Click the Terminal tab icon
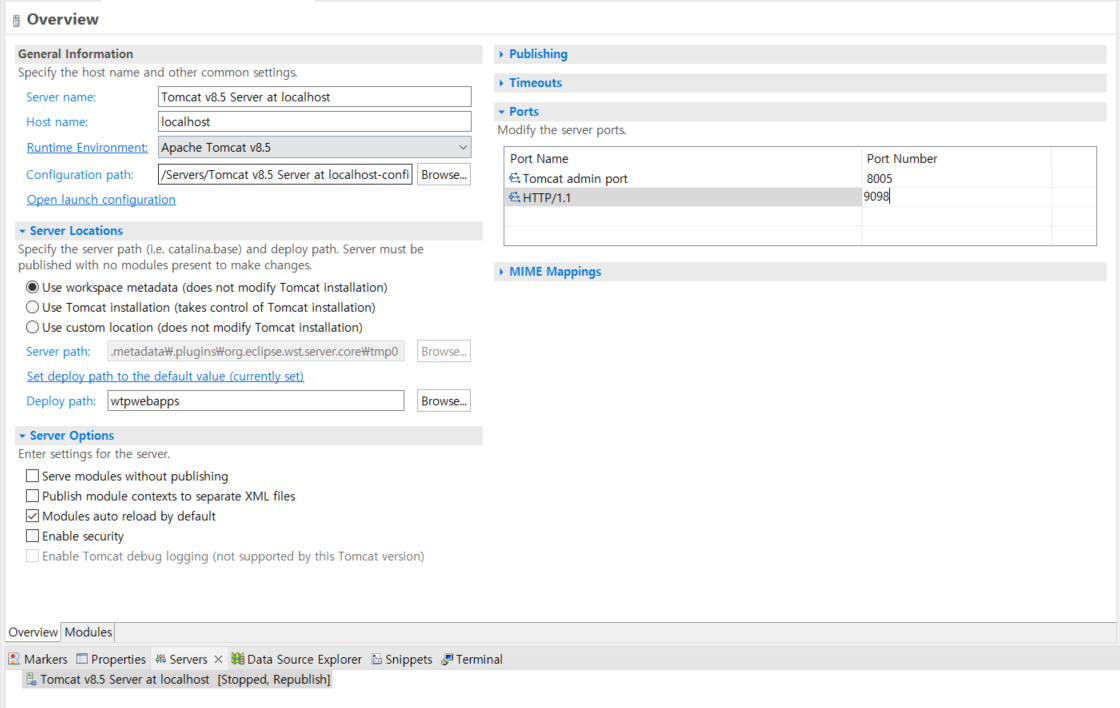The height and width of the screenshot is (708, 1120). pyautogui.click(x=447, y=659)
